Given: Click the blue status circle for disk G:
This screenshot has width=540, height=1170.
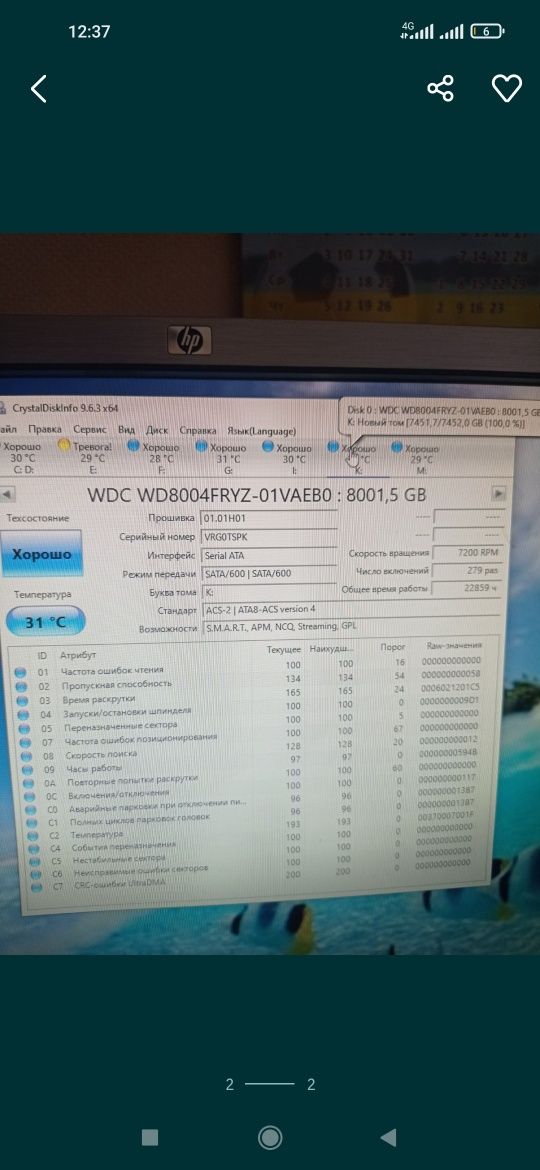Looking at the screenshot, I should pos(201,447).
